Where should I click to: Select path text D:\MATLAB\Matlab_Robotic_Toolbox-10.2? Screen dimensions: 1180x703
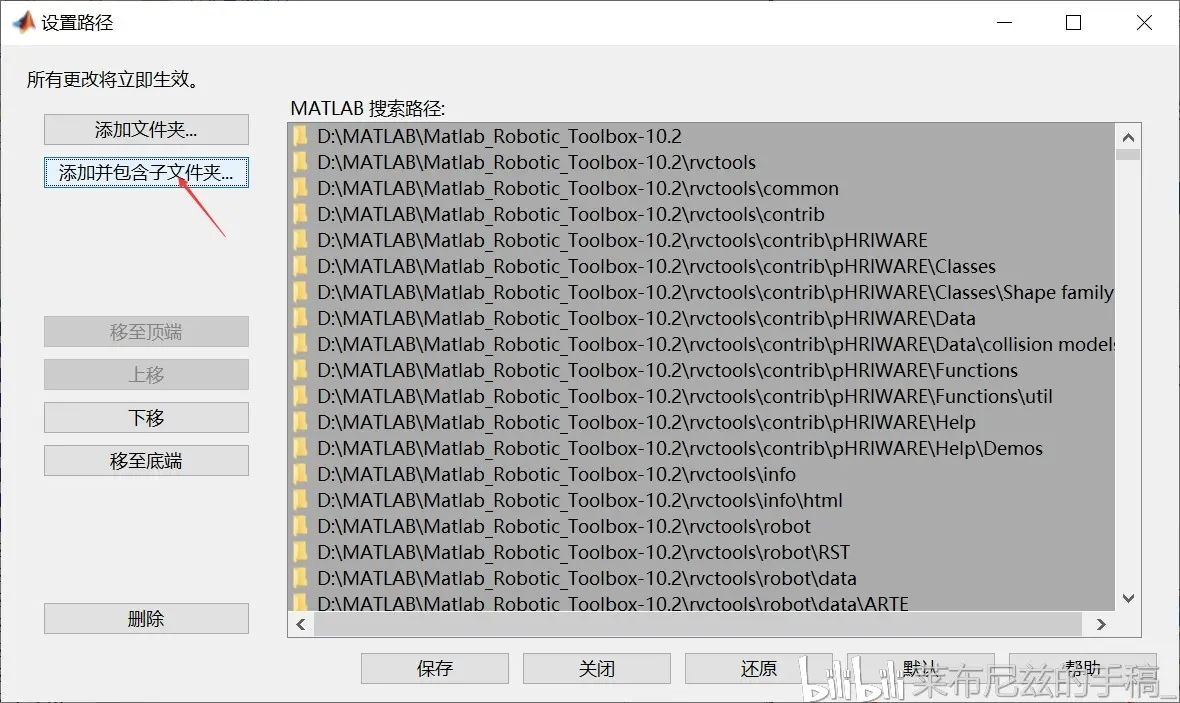pos(500,136)
